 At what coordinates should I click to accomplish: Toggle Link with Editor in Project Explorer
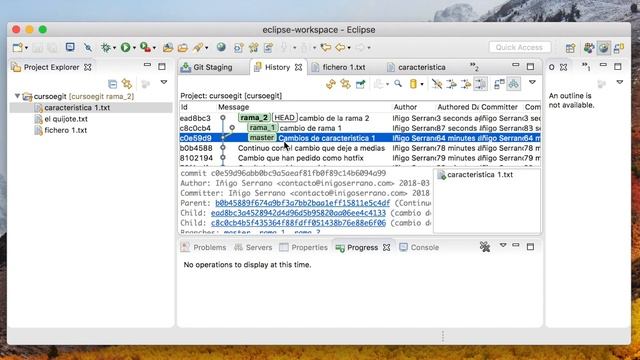(127, 84)
